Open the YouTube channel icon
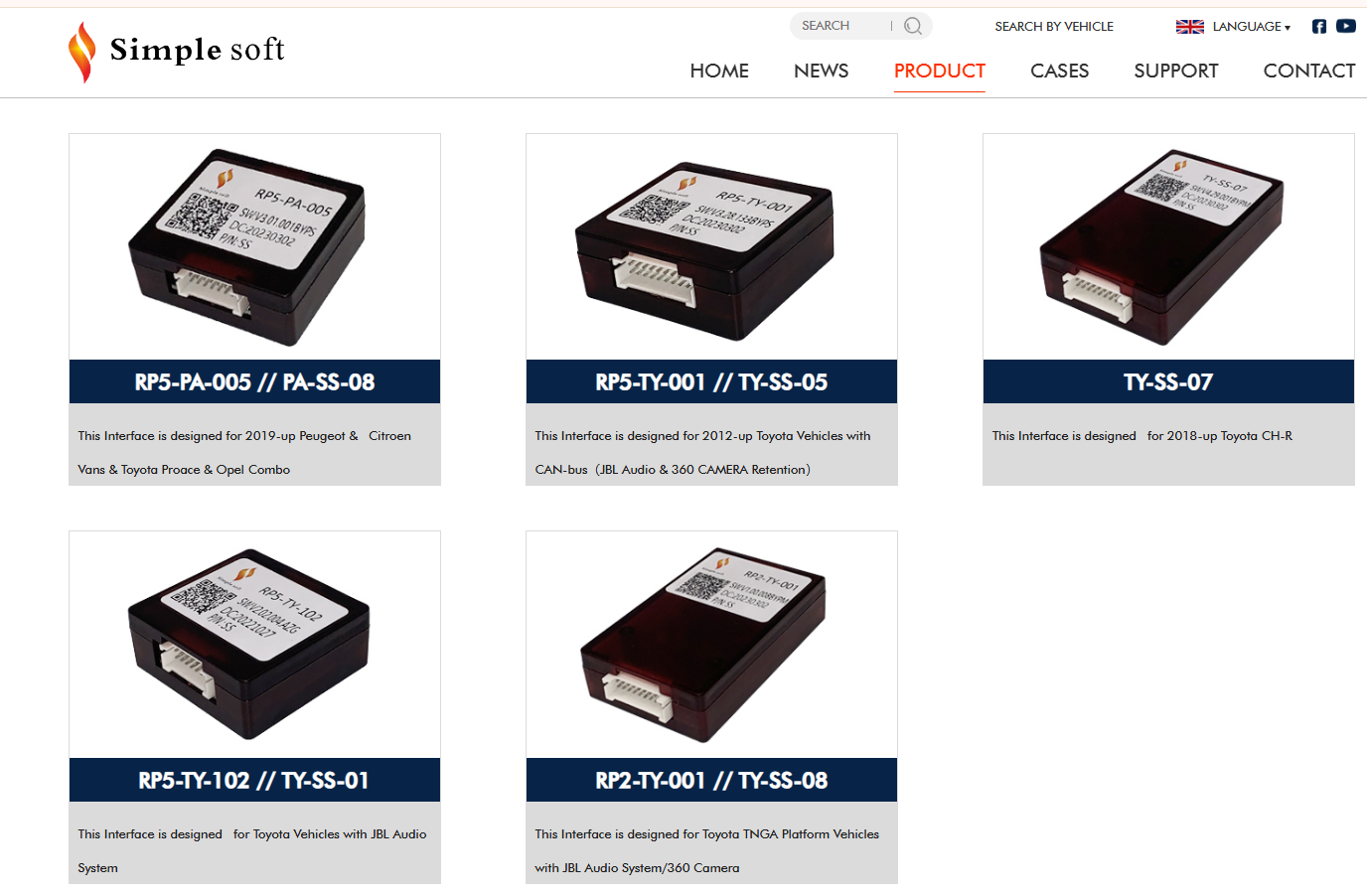This screenshot has width=1367, height=896. click(x=1346, y=27)
